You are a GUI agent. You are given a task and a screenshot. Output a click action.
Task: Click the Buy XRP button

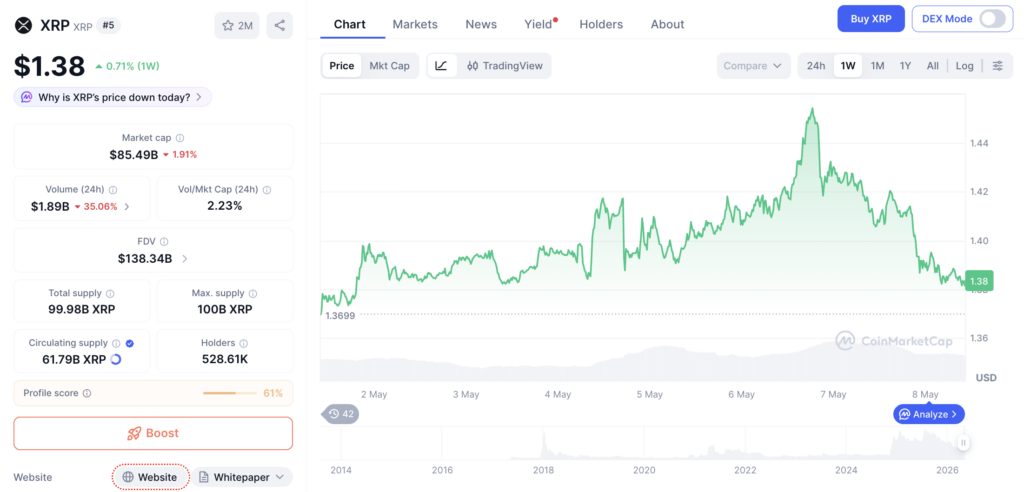click(x=871, y=19)
